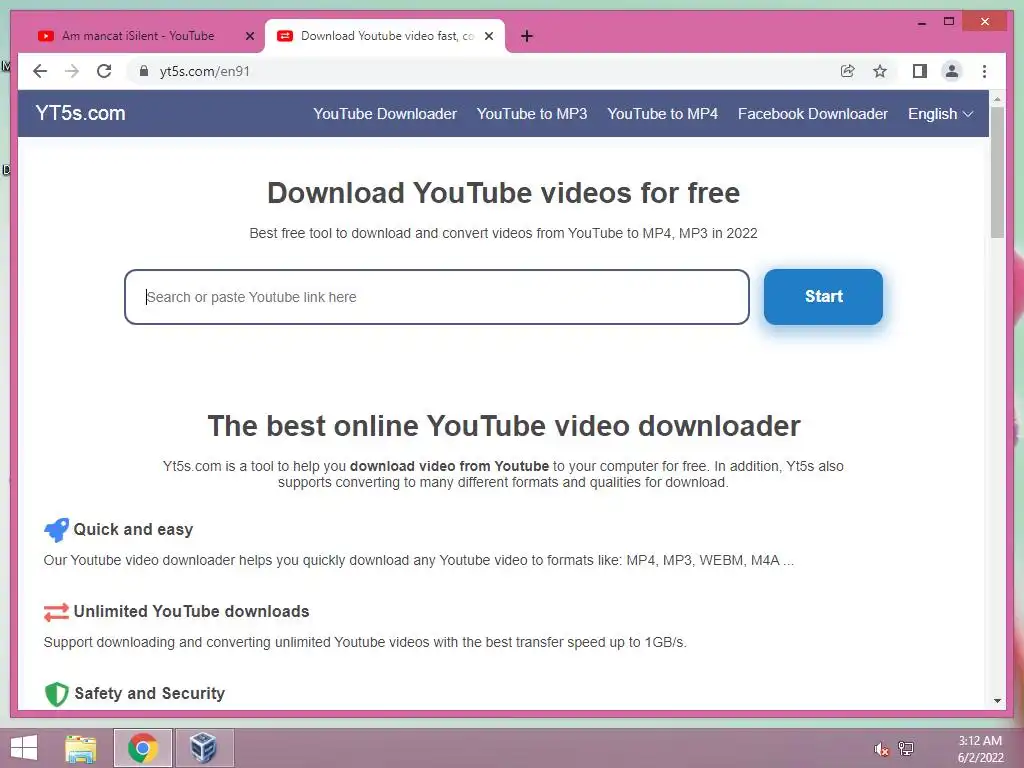Close the Download Youtube video tab
Viewport: 1024px width, 768px height.
[488, 36]
